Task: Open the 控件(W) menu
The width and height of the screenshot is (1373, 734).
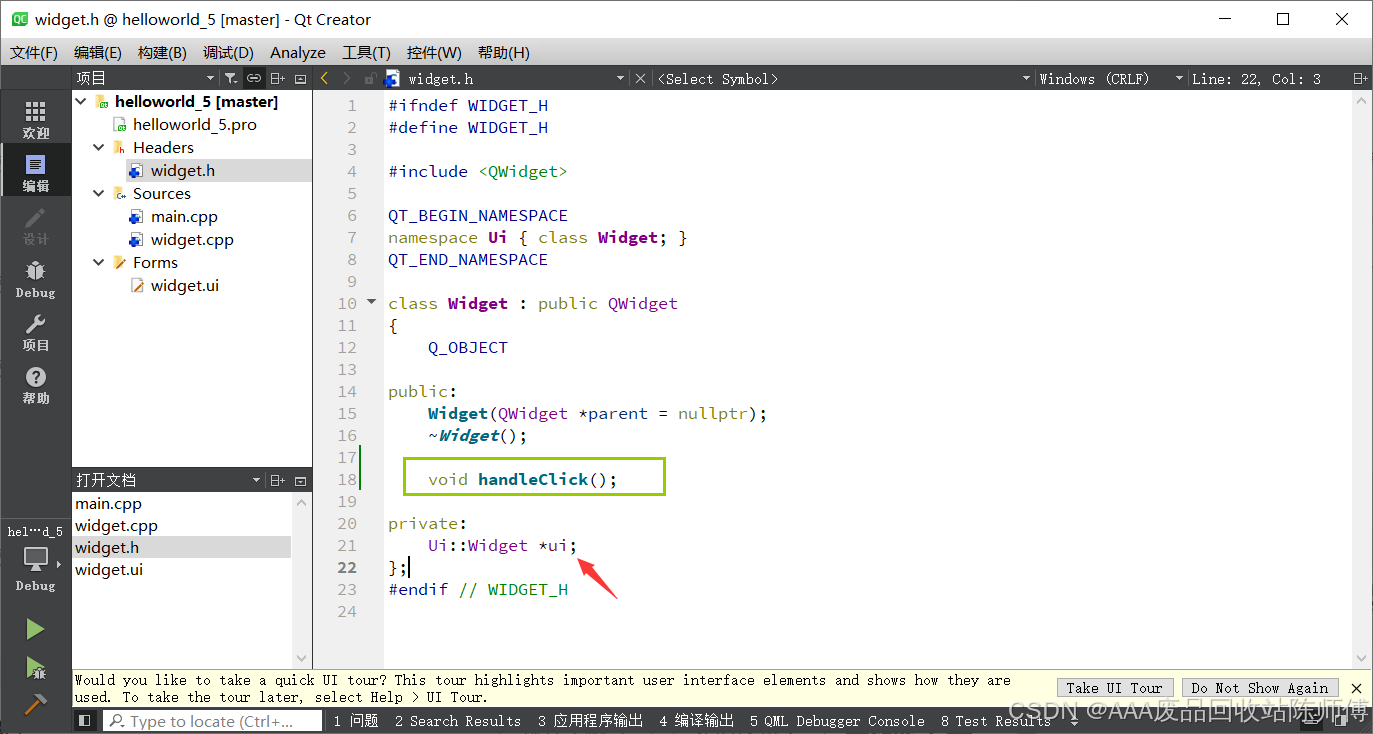Action: (434, 52)
